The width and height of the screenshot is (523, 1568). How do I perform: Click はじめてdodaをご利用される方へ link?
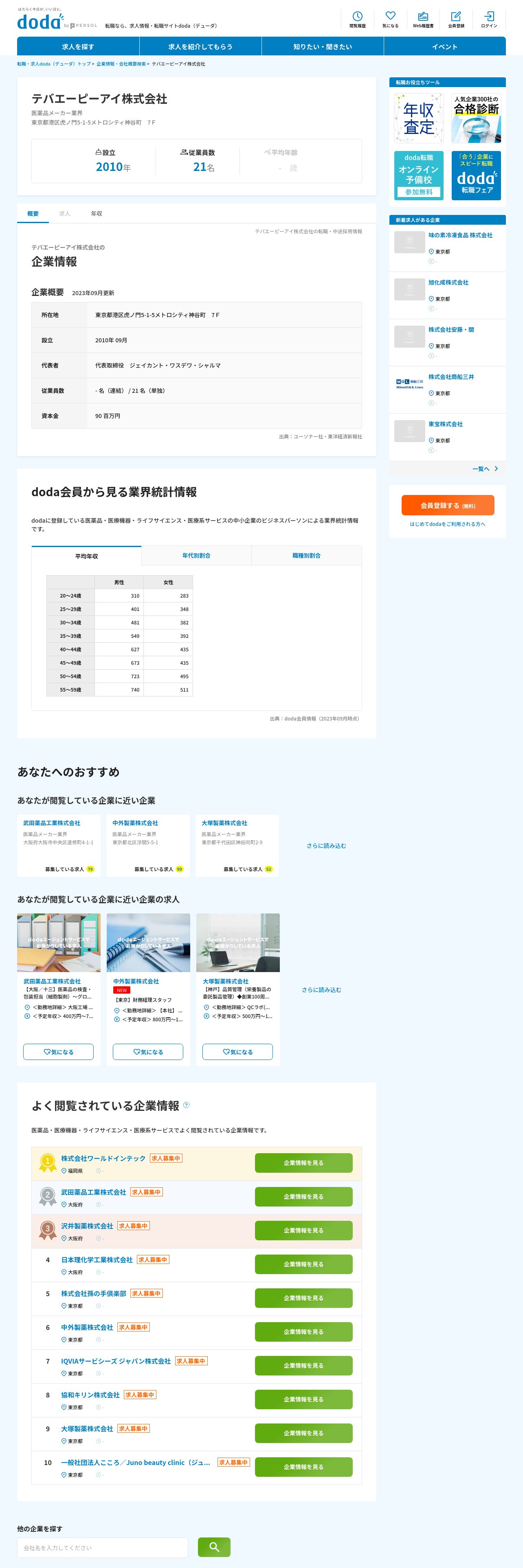click(x=448, y=524)
